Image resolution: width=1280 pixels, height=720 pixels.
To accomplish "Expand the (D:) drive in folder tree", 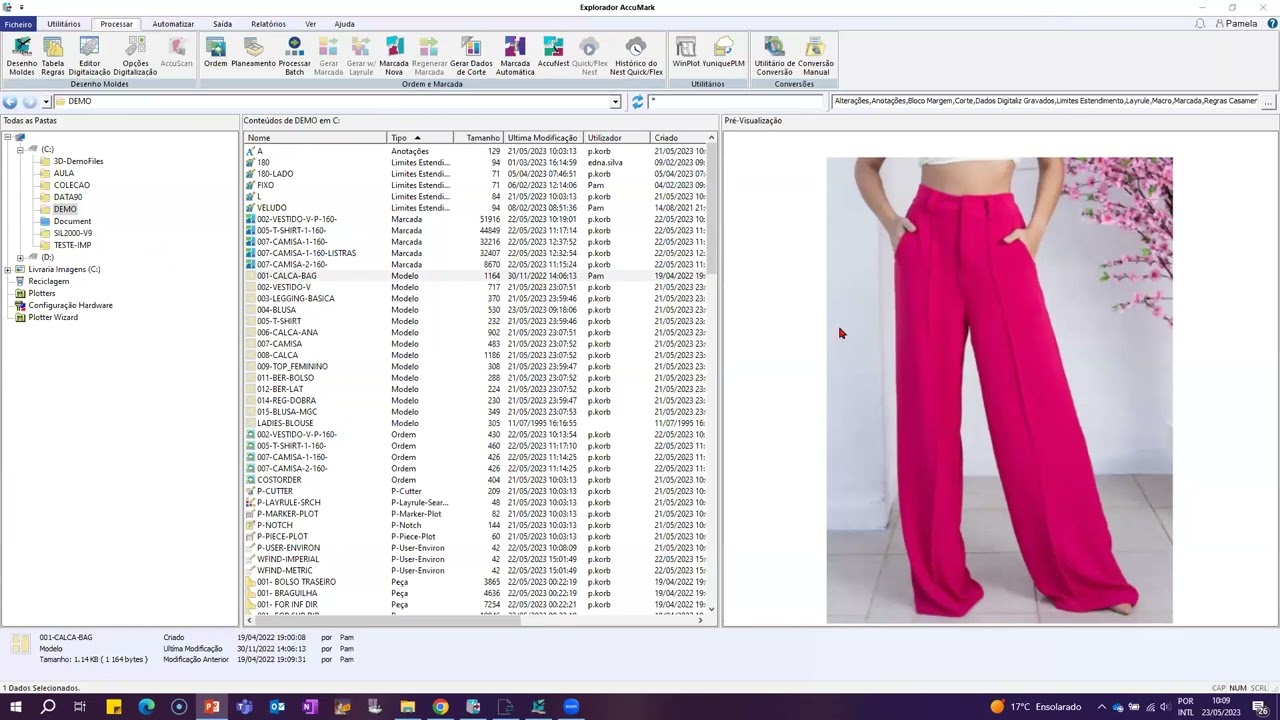I will (20, 257).
